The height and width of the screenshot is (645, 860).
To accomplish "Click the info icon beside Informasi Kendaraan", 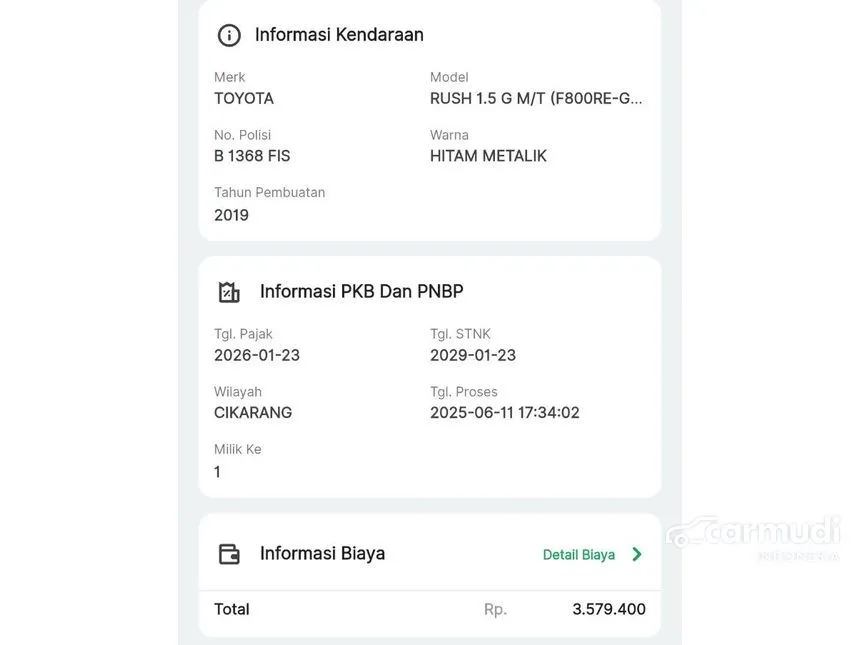I will coord(229,35).
